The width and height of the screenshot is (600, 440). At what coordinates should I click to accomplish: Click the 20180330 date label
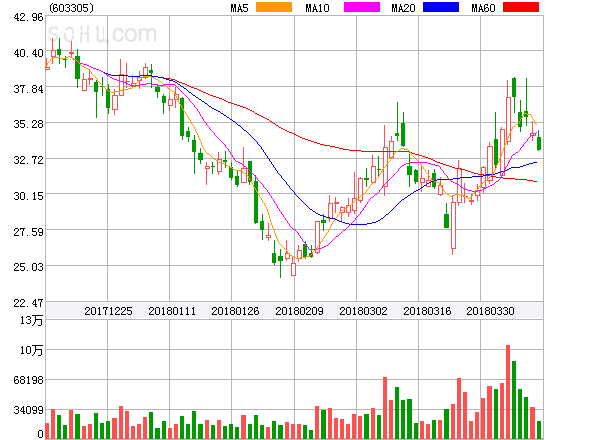point(490,311)
